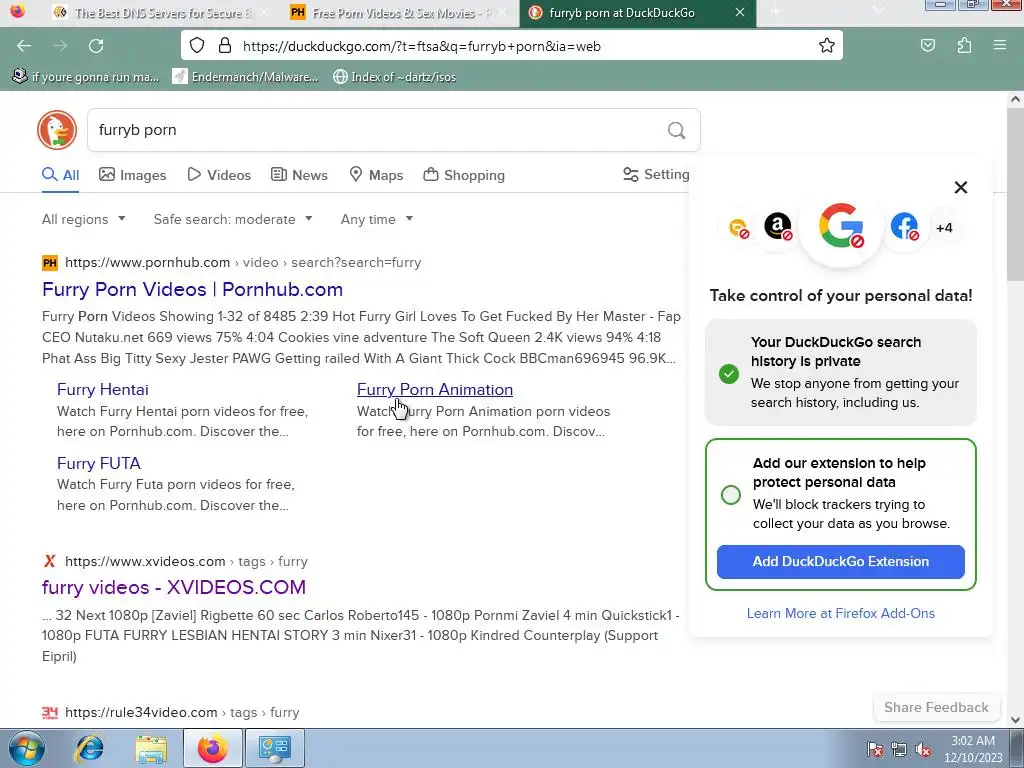The width and height of the screenshot is (1024, 768).
Task: Click the blocked Amazon tracker icon
Action: (x=778, y=227)
